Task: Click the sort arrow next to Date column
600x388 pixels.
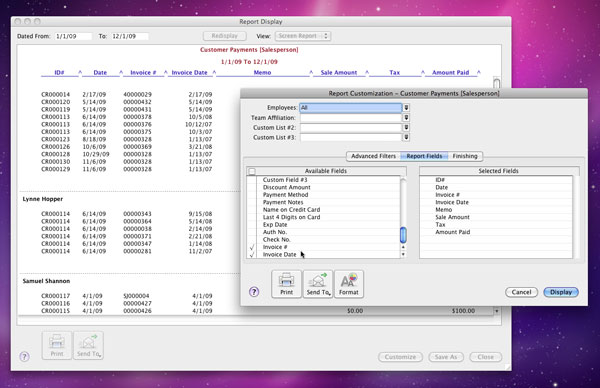Action: (121, 72)
